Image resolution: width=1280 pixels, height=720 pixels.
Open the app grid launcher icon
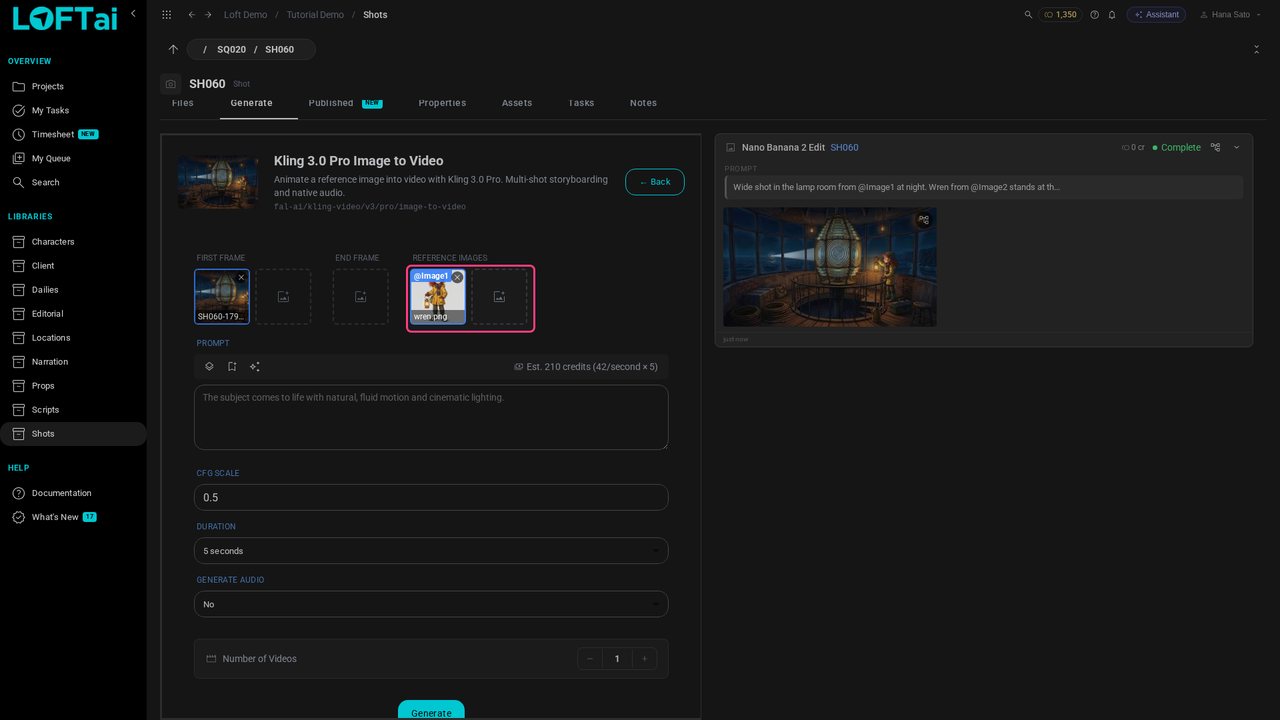pos(166,15)
